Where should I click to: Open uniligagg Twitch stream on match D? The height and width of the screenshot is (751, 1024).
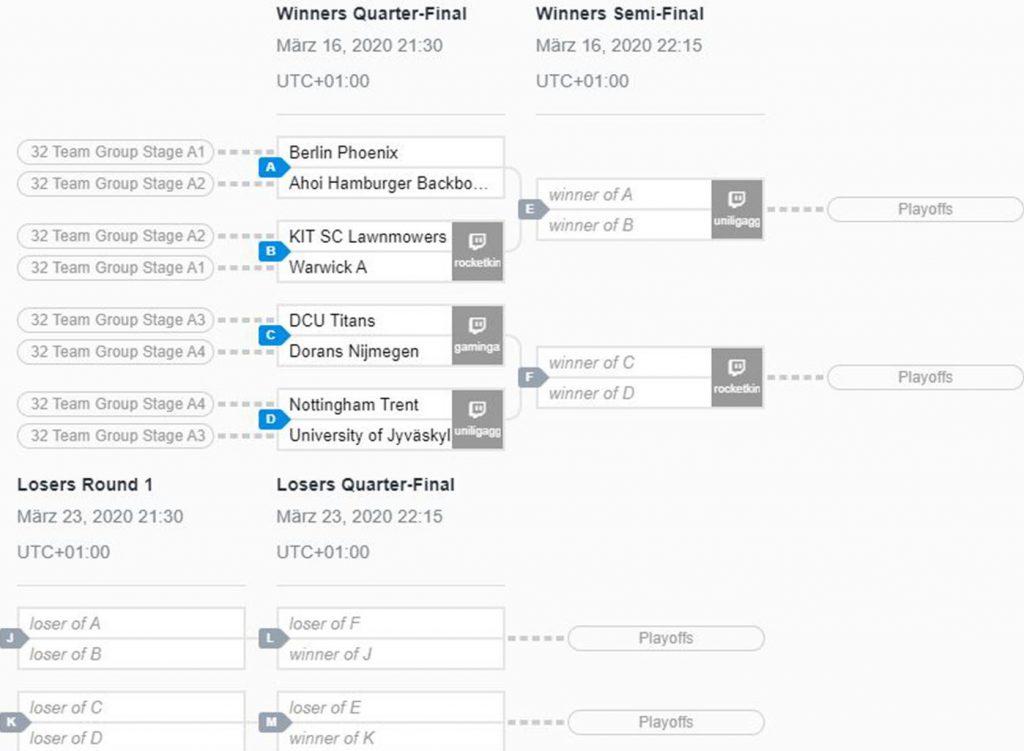click(477, 419)
